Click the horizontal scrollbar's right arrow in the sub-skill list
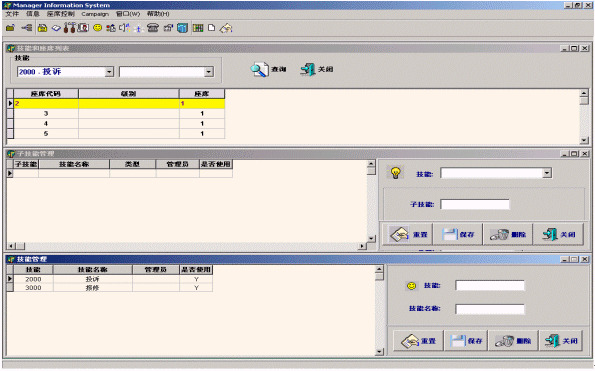Viewport: 595px width, 371px height. tap(362, 246)
